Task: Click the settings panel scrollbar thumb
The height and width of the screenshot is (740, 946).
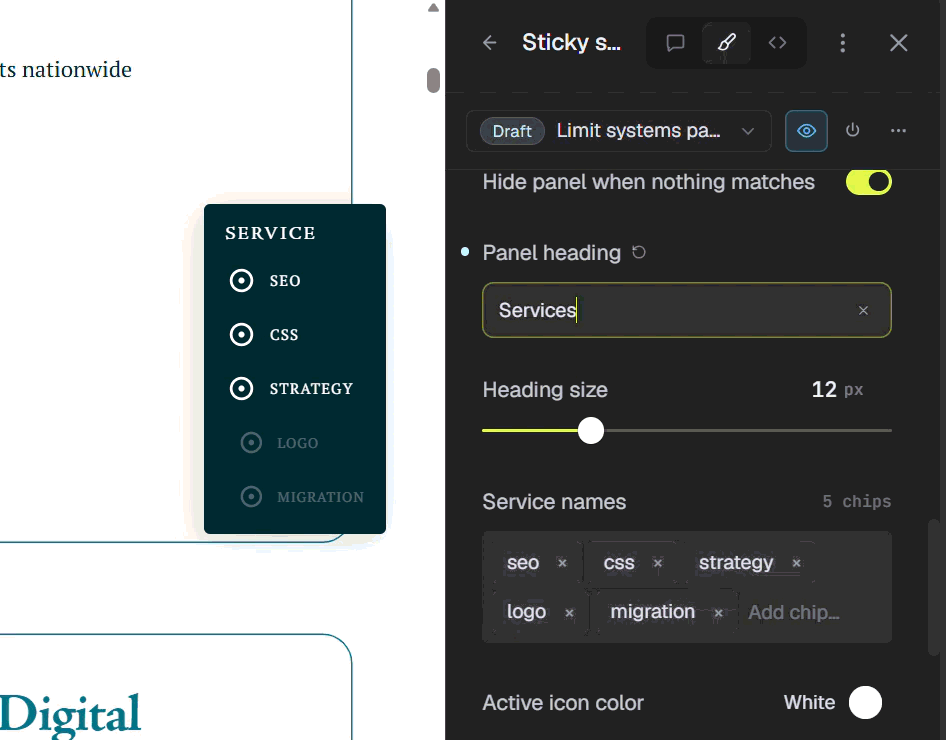Action: click(934, 586)
